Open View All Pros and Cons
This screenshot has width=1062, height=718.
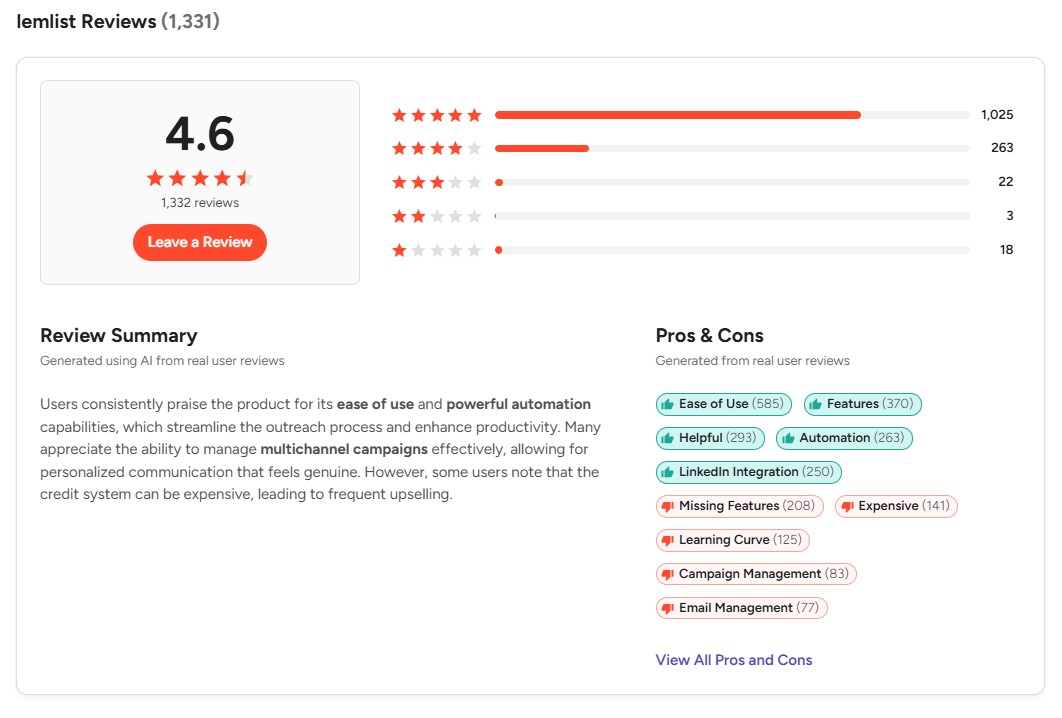point(734,660)
